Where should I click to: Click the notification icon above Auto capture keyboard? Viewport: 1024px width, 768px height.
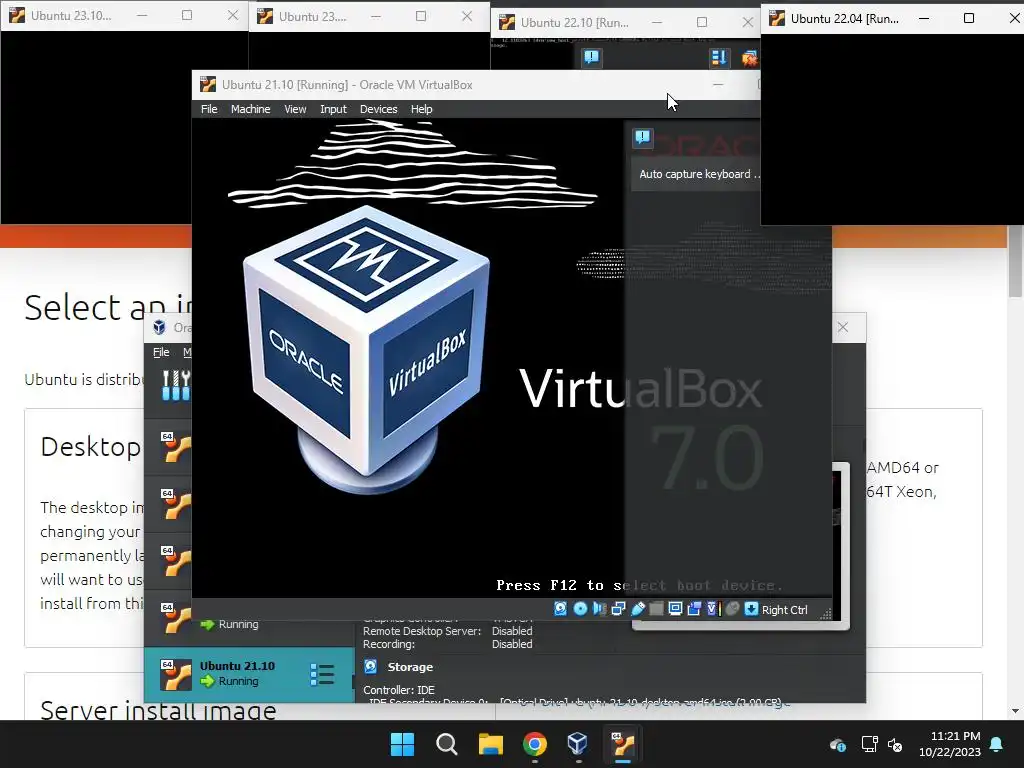pyautogui.click(x=643, y=137)
